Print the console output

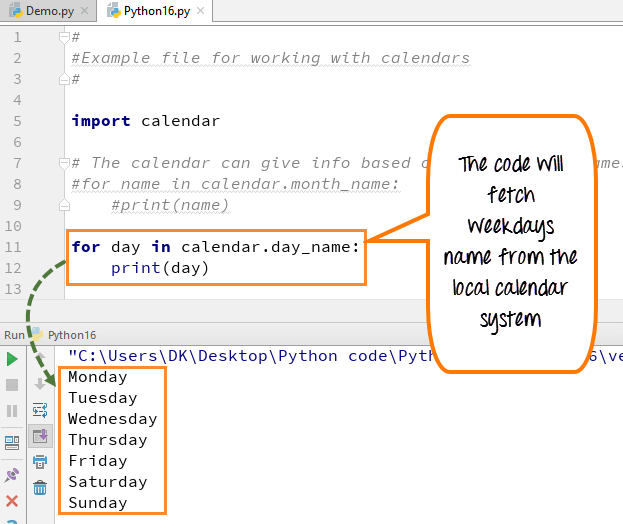[x=40, y=462]
